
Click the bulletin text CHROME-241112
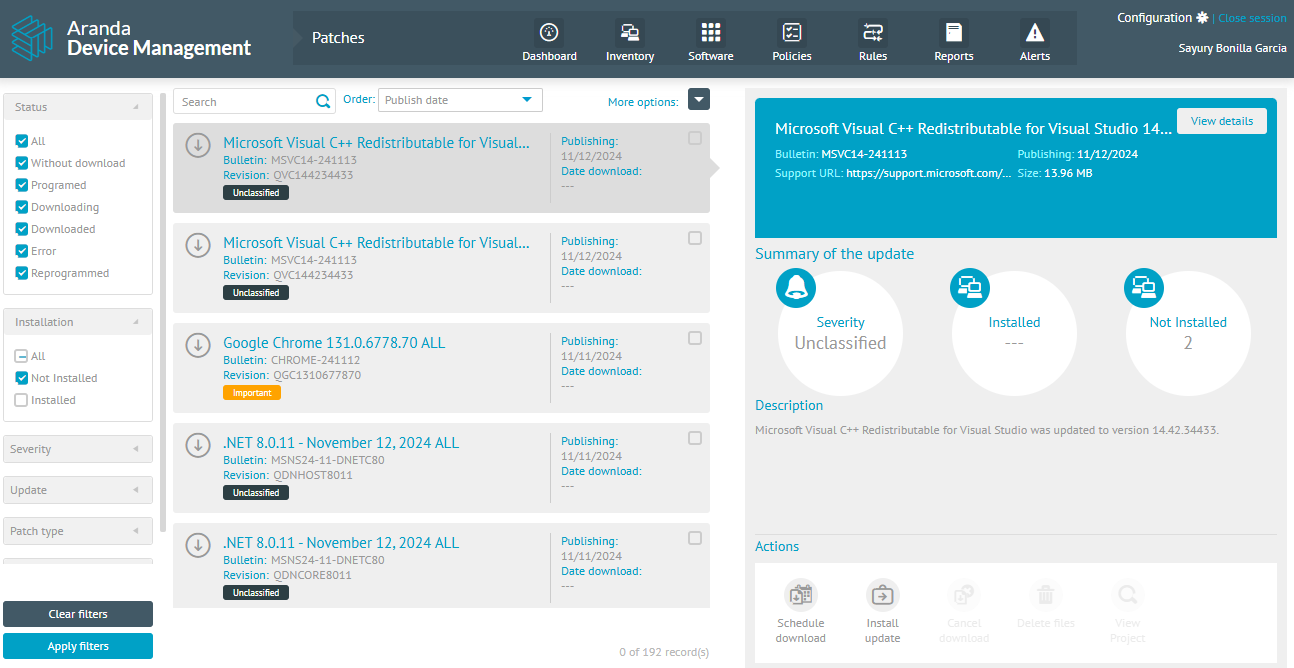pyautogui.click(x=315, y=360)
